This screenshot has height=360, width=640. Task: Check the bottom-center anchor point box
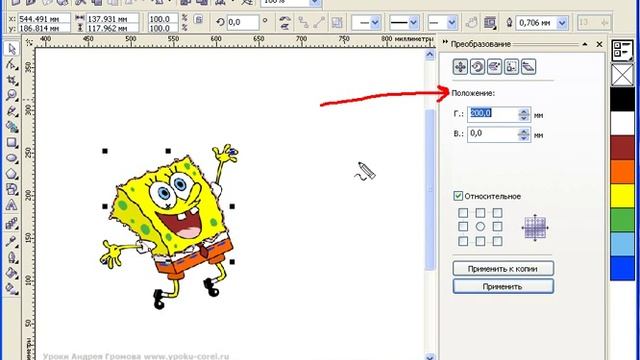(480, 241)
